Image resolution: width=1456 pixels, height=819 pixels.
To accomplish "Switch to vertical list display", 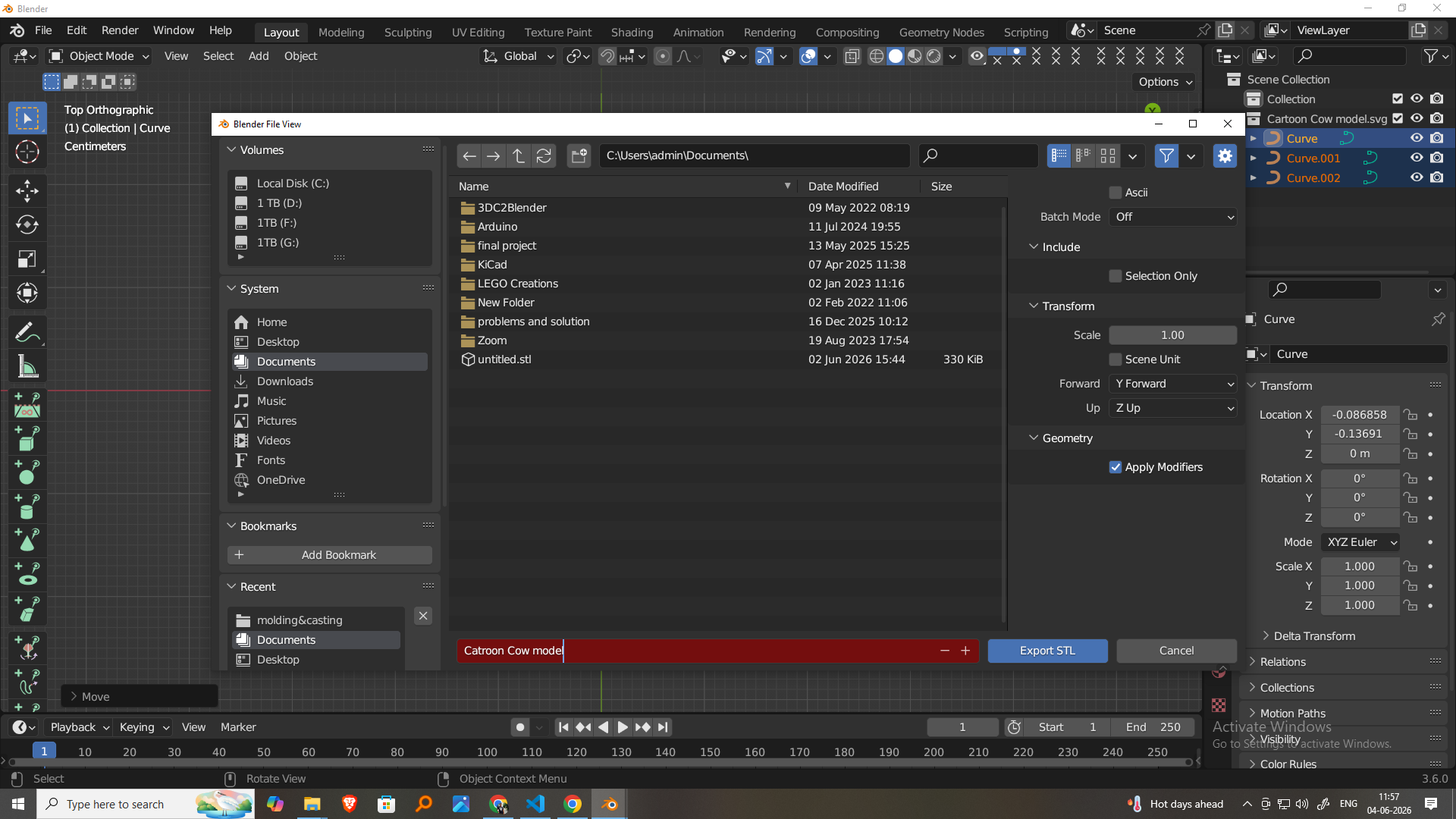I will pyautogui.click(x=1059, y=156).
